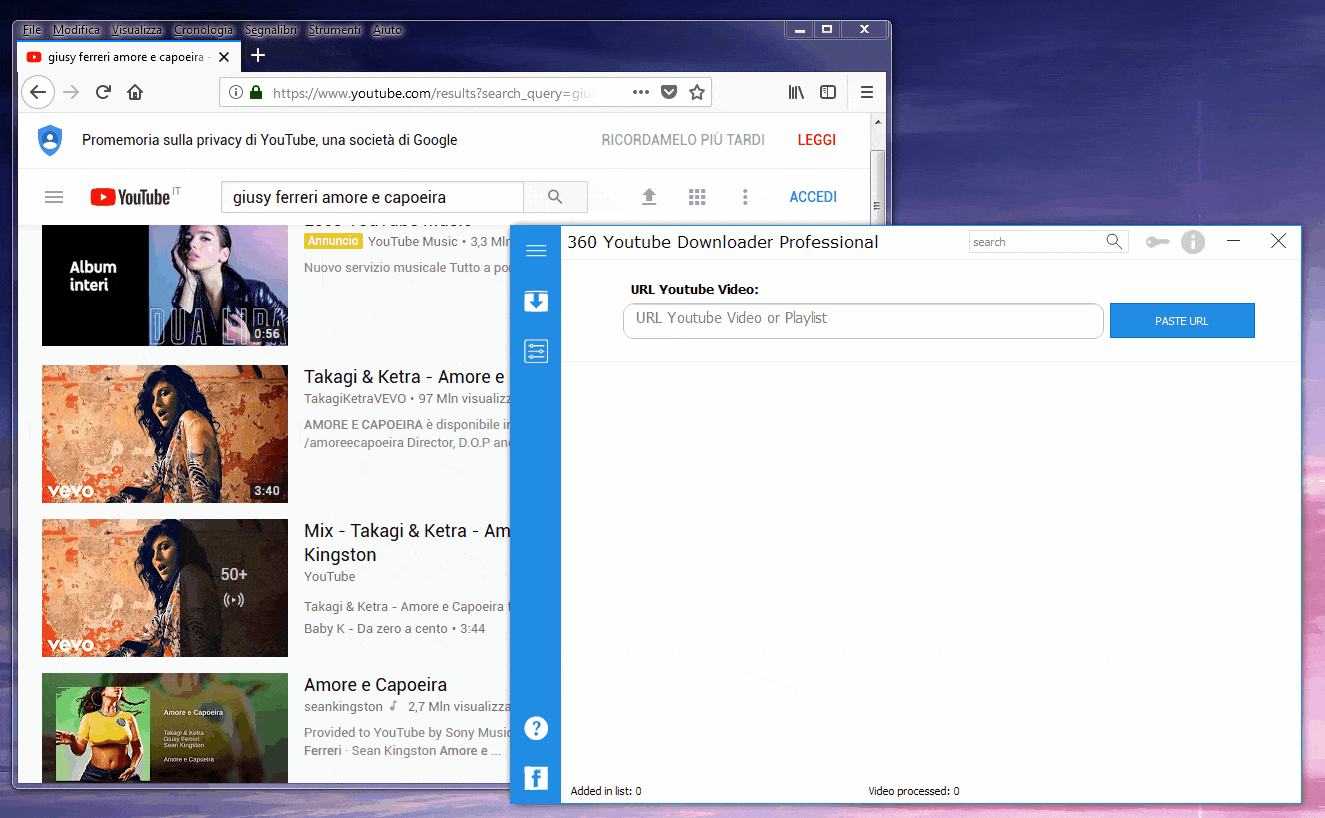Open the downloads list sidebar icon
Viewport: 1325px width, 818px height.
point(536,301)
